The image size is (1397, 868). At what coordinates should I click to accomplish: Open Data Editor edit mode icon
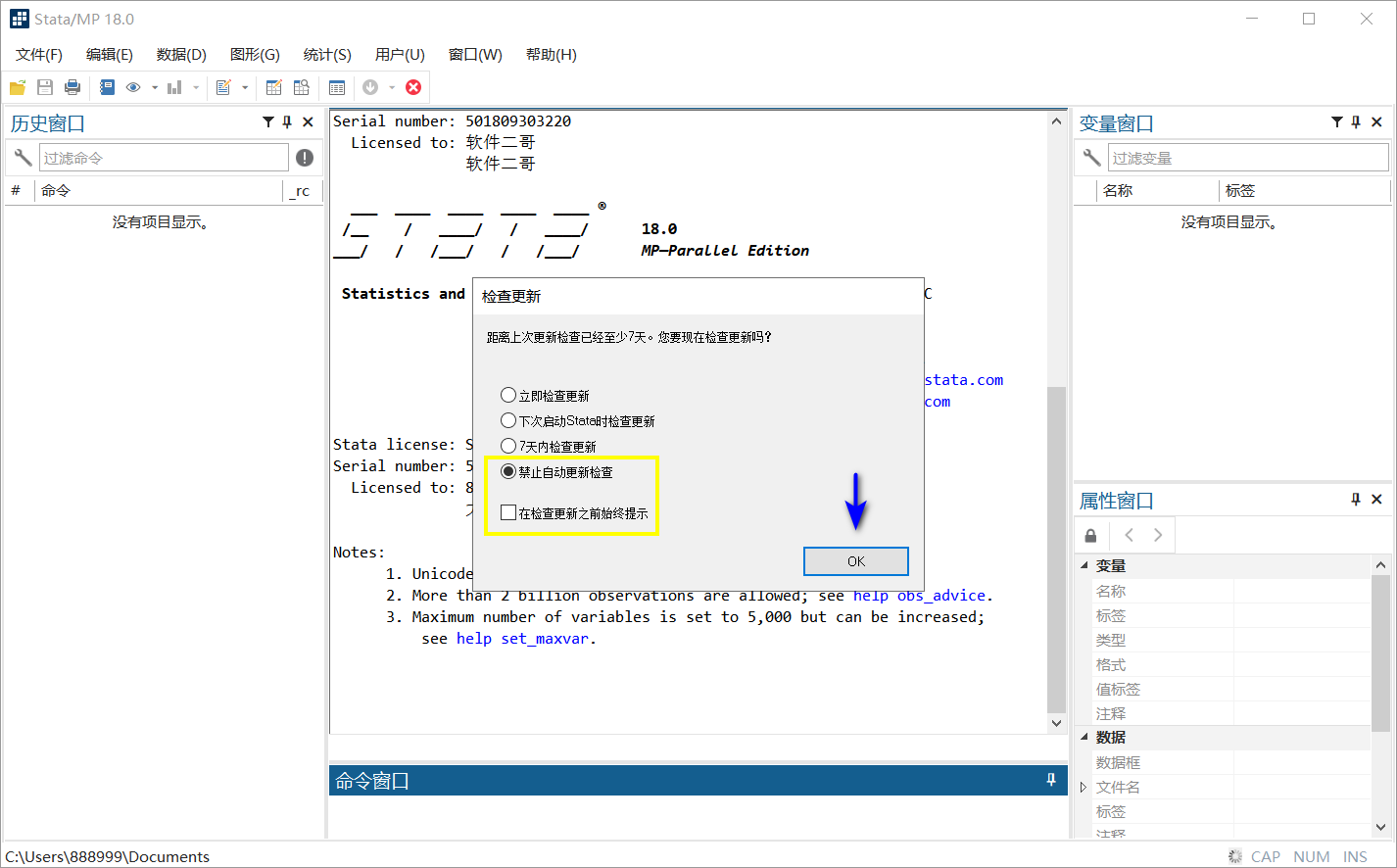tap(274, 87)
